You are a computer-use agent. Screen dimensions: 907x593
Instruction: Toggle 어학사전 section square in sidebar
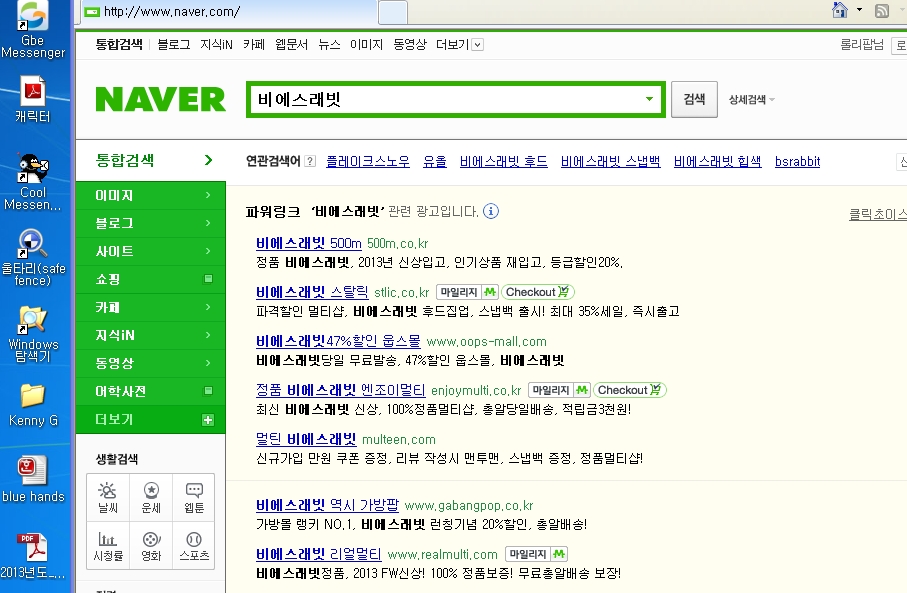(x=208, y=391)
